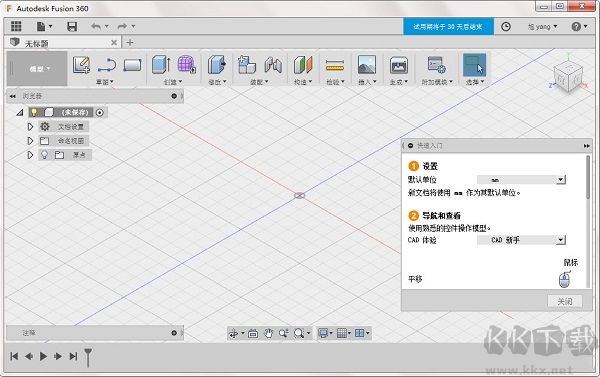Expand the 文档设置 tree node

30,126
